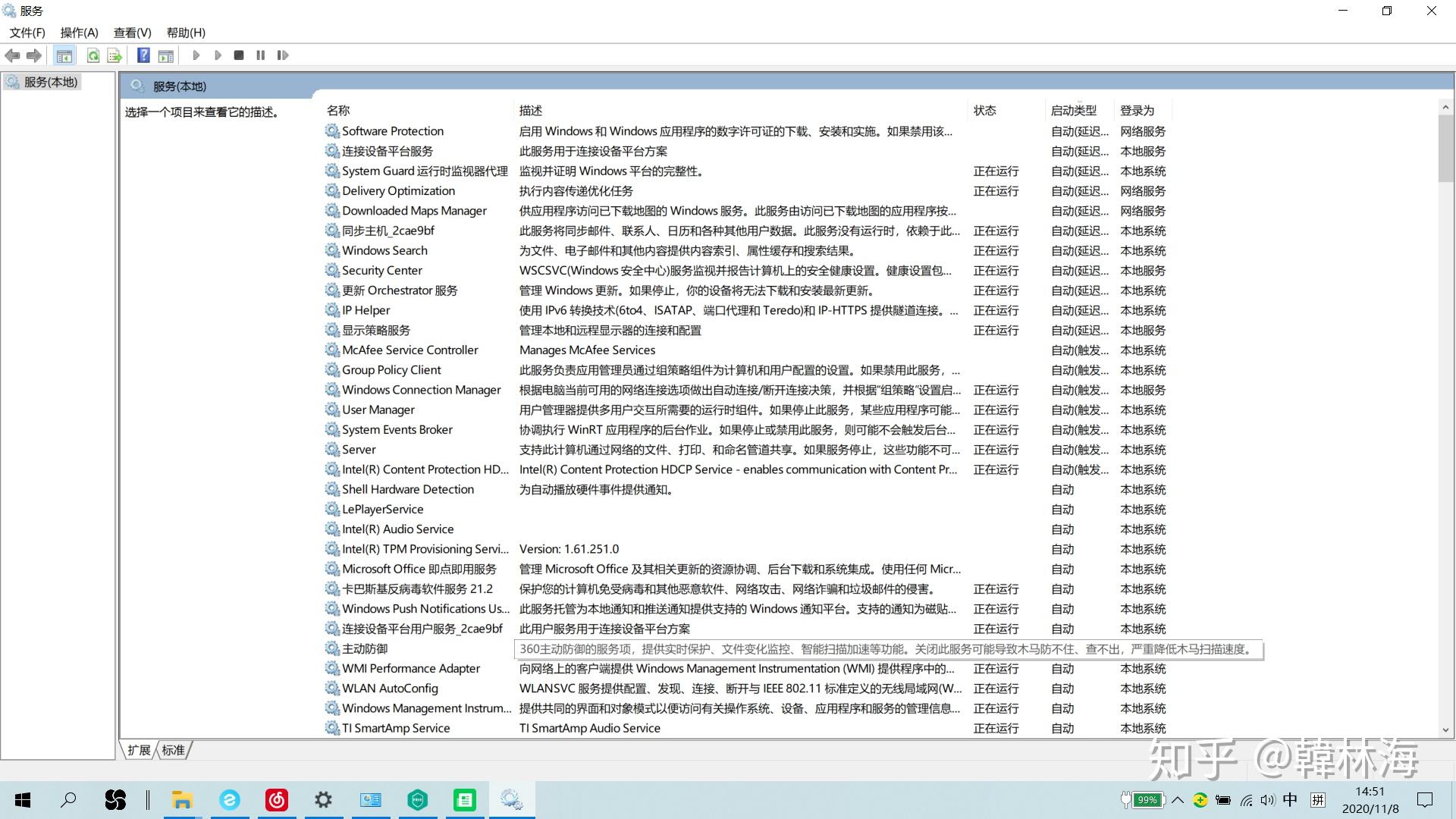Select the Windows Search service
1456x819 pixels.
click(384, 250)
